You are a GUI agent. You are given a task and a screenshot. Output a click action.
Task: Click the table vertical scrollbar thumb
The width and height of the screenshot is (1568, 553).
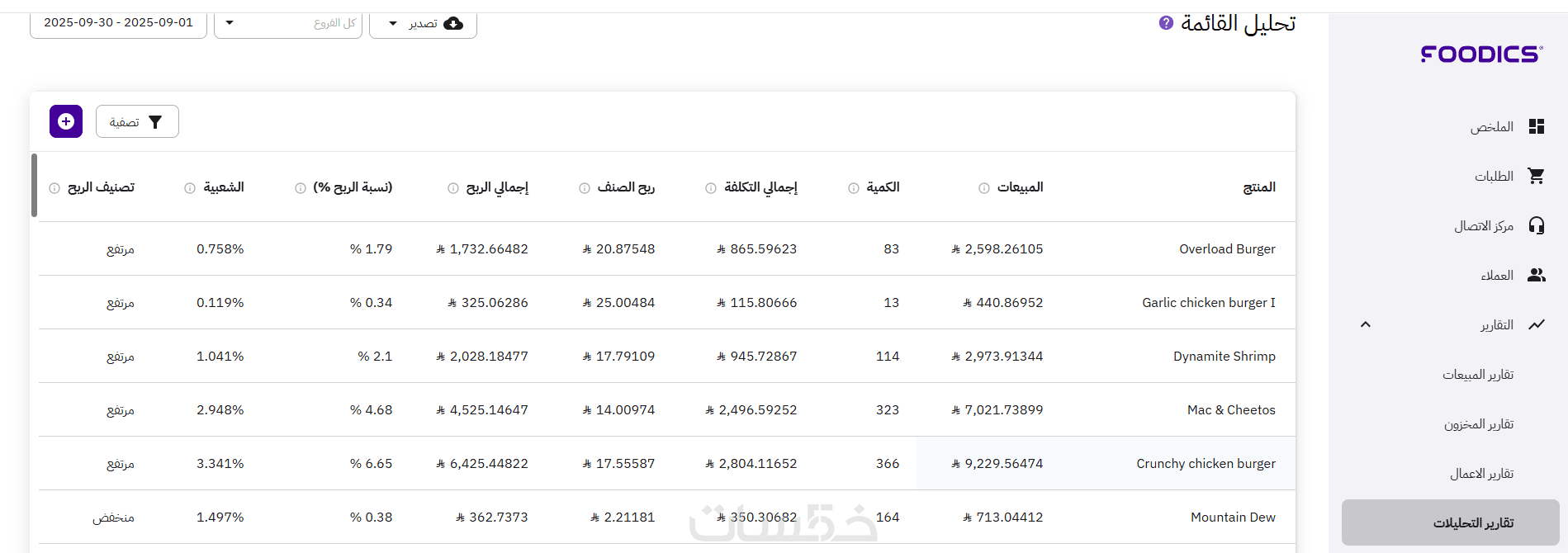pos(34,185)
